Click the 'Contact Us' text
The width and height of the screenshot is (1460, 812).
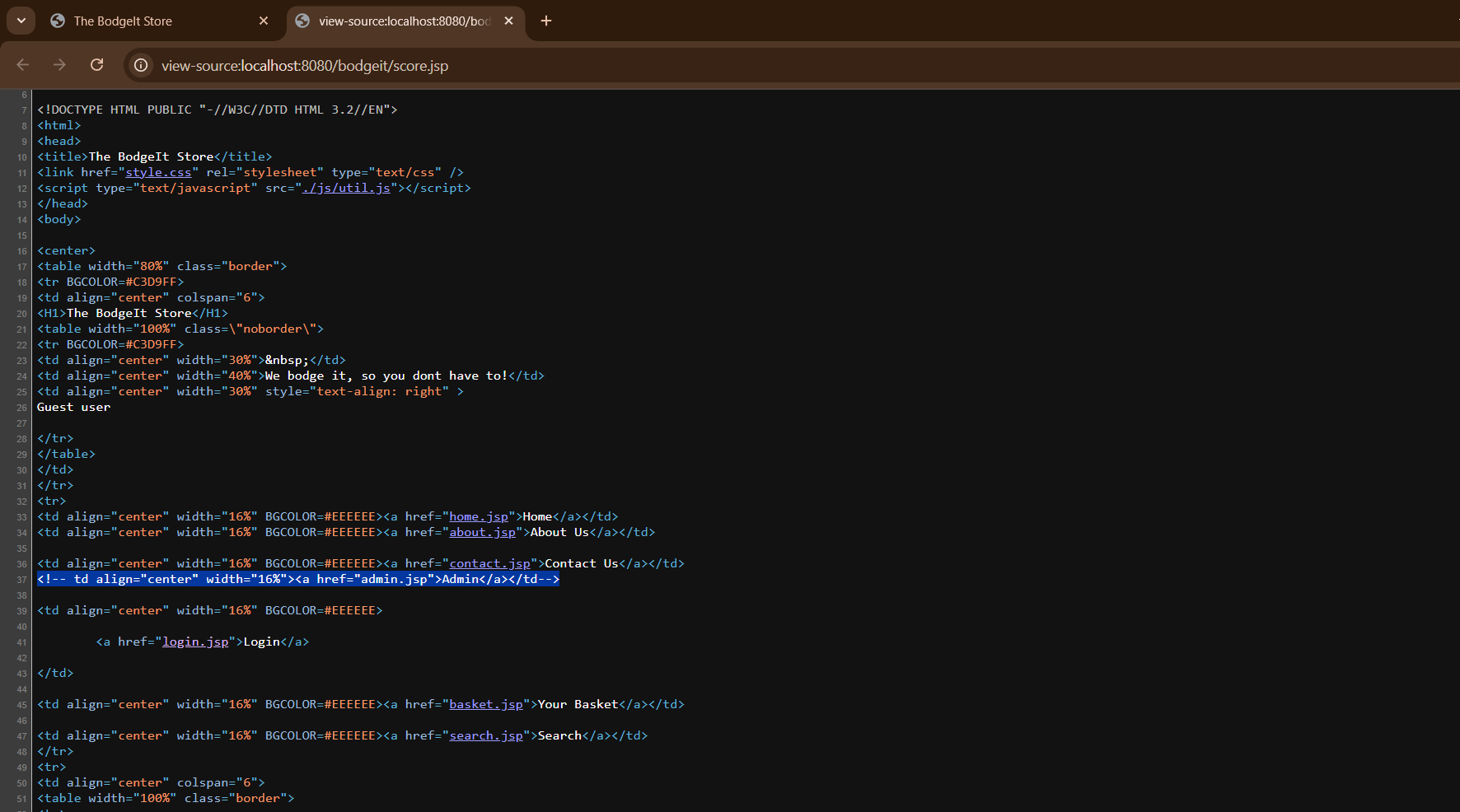pyautogui.click(x=582, y=563)
